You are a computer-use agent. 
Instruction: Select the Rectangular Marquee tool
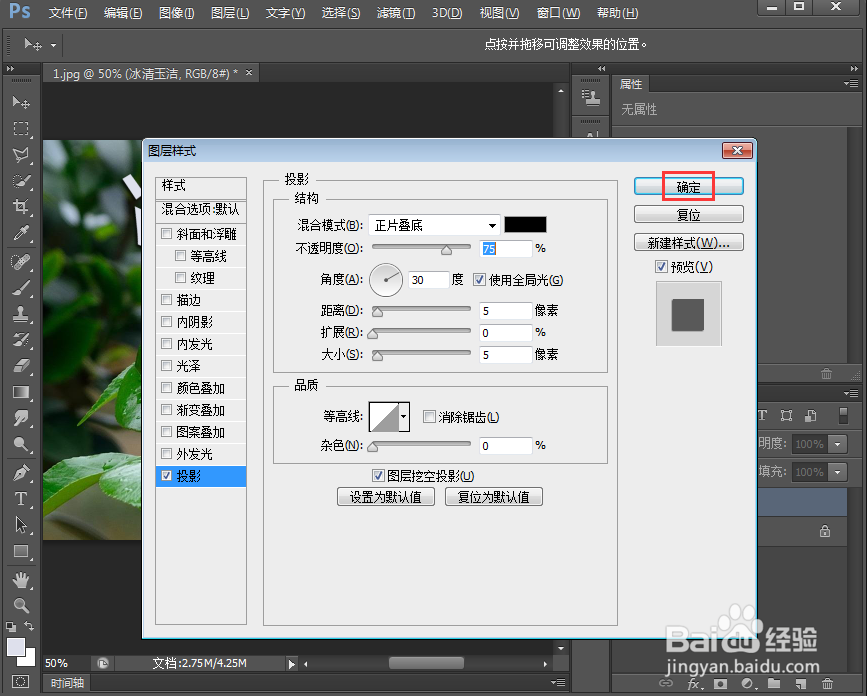(21, 129)
